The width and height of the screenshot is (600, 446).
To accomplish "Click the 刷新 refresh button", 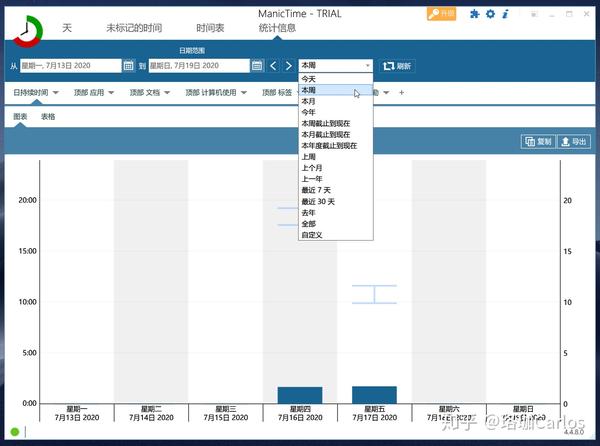I will click(397, 66).
